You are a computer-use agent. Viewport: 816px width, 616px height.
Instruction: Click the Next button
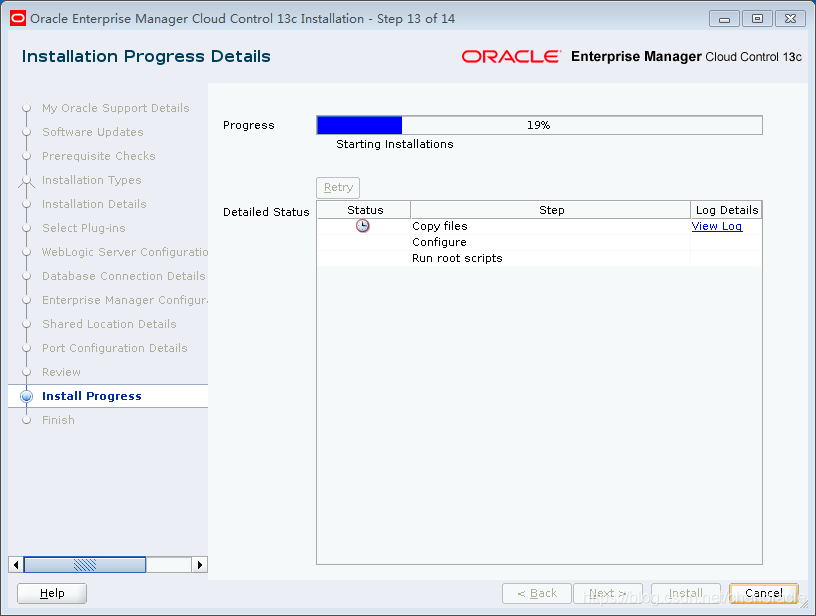pos(608,593)
